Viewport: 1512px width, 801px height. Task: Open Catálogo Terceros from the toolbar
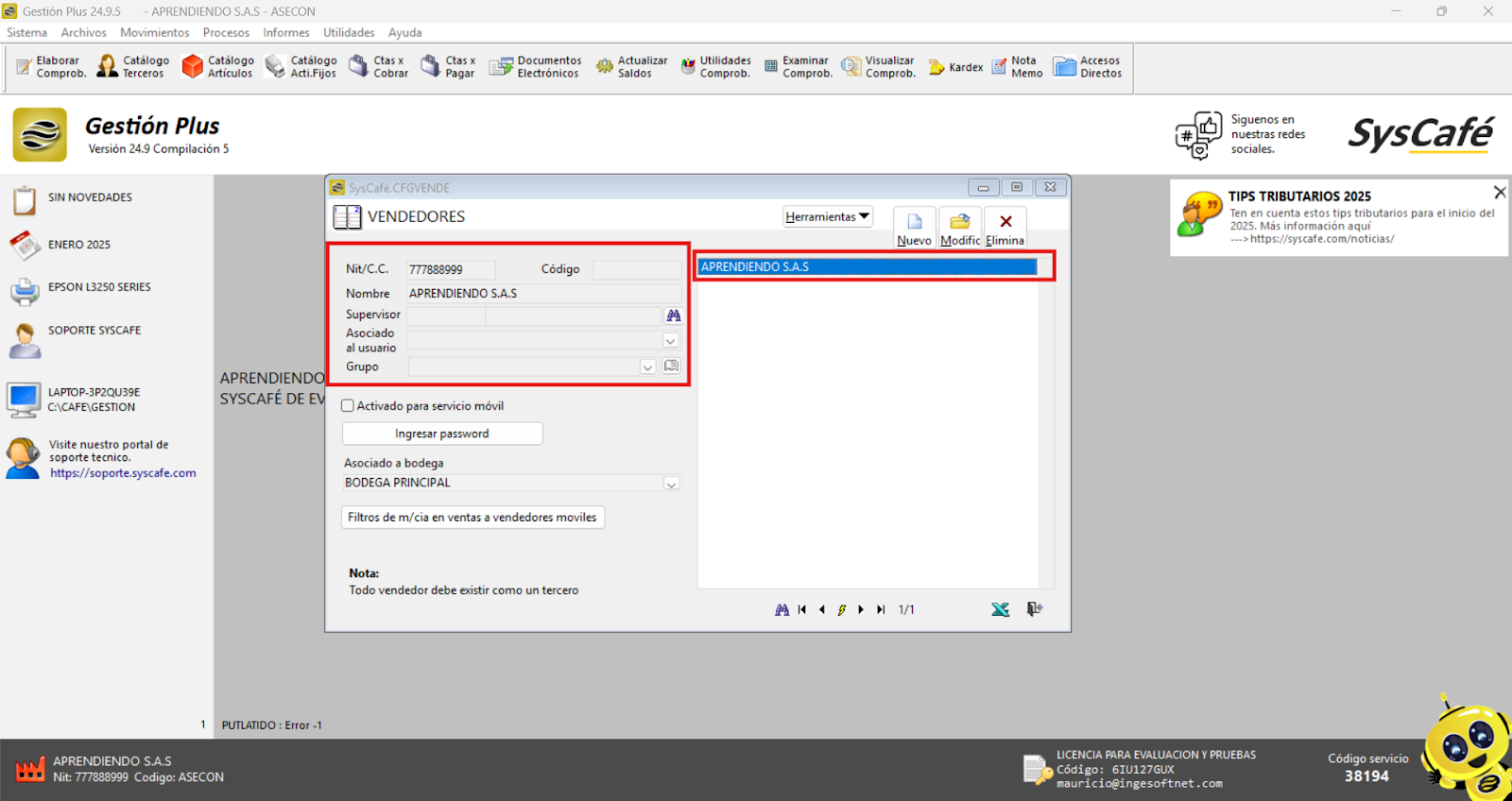tap(133, 66)
